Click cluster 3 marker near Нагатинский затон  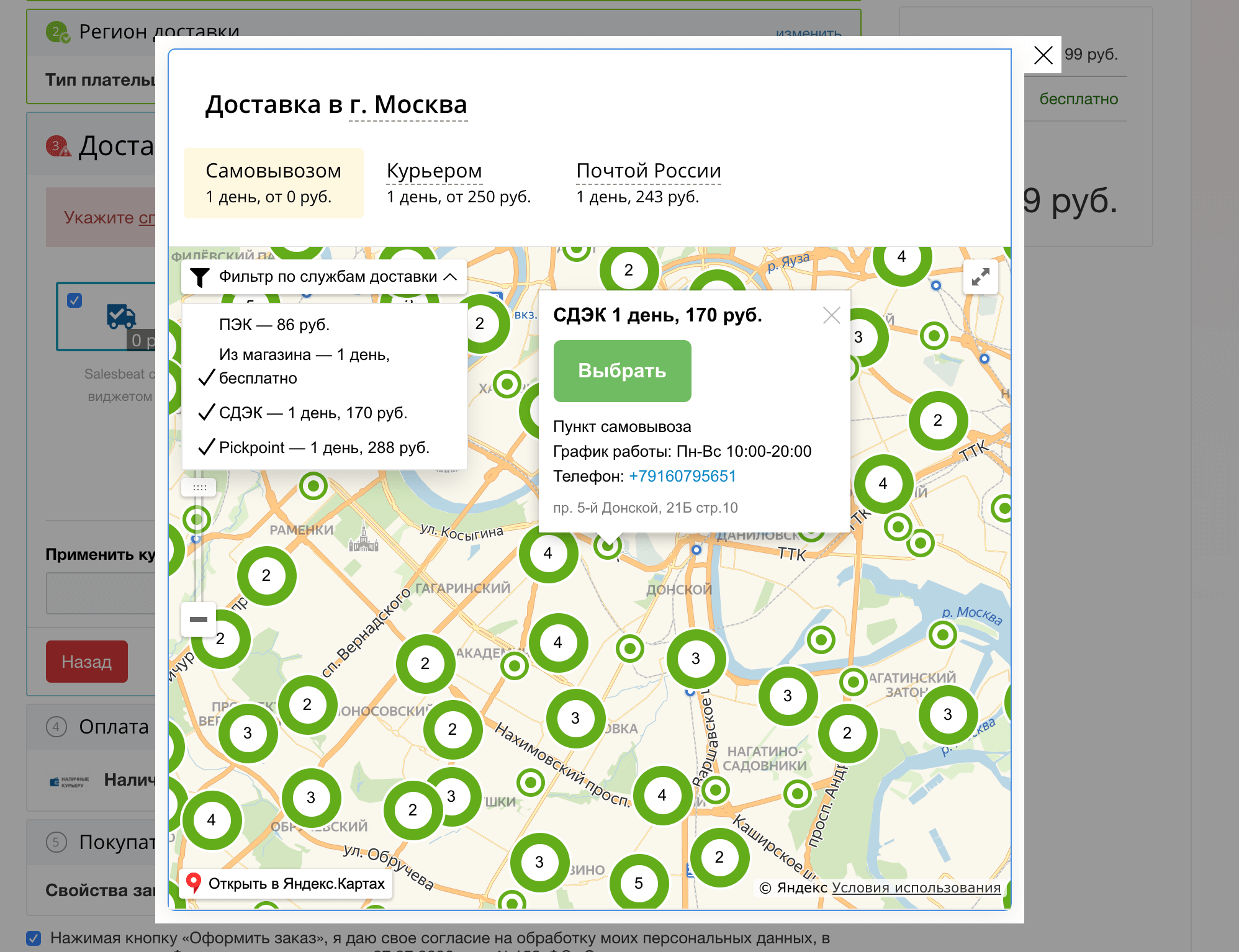(x=948, y=714)
